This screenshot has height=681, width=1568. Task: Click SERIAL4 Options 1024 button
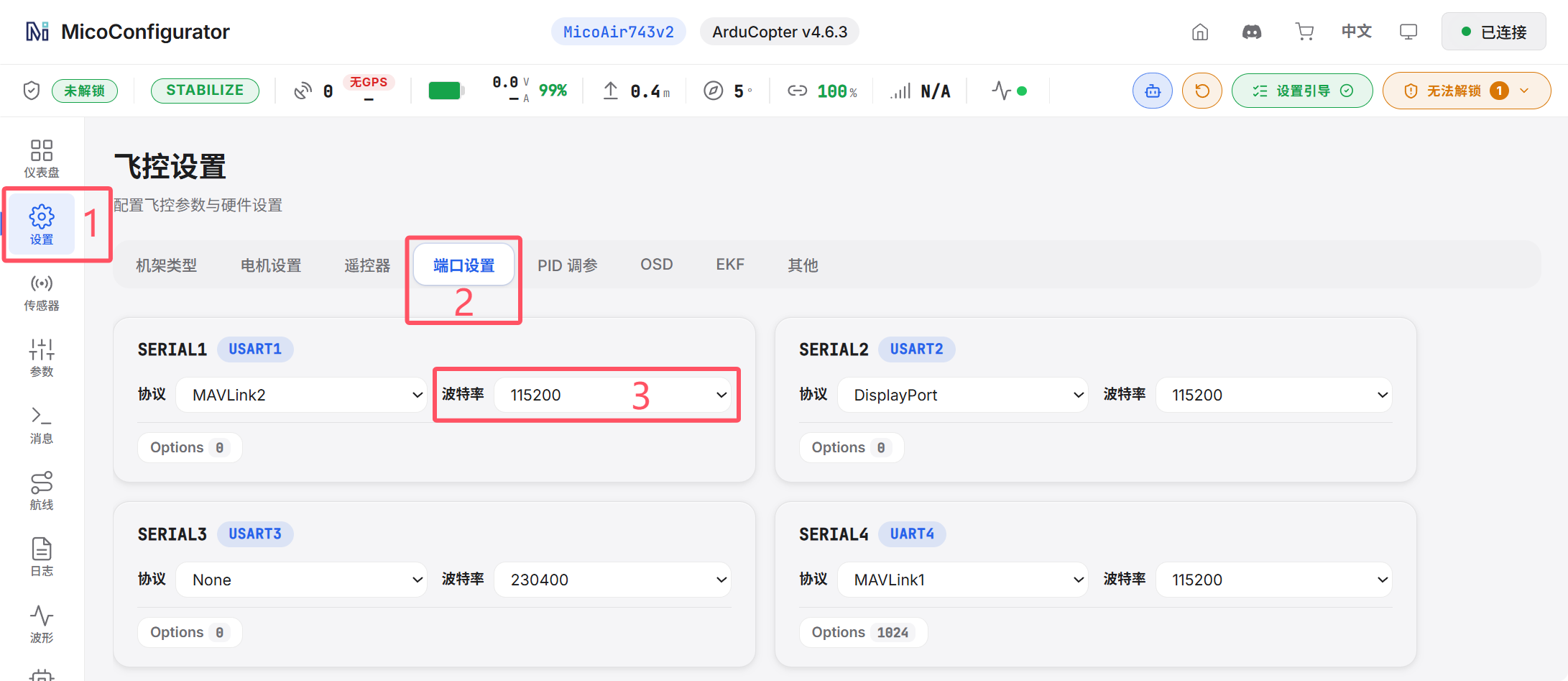point(863,632)
